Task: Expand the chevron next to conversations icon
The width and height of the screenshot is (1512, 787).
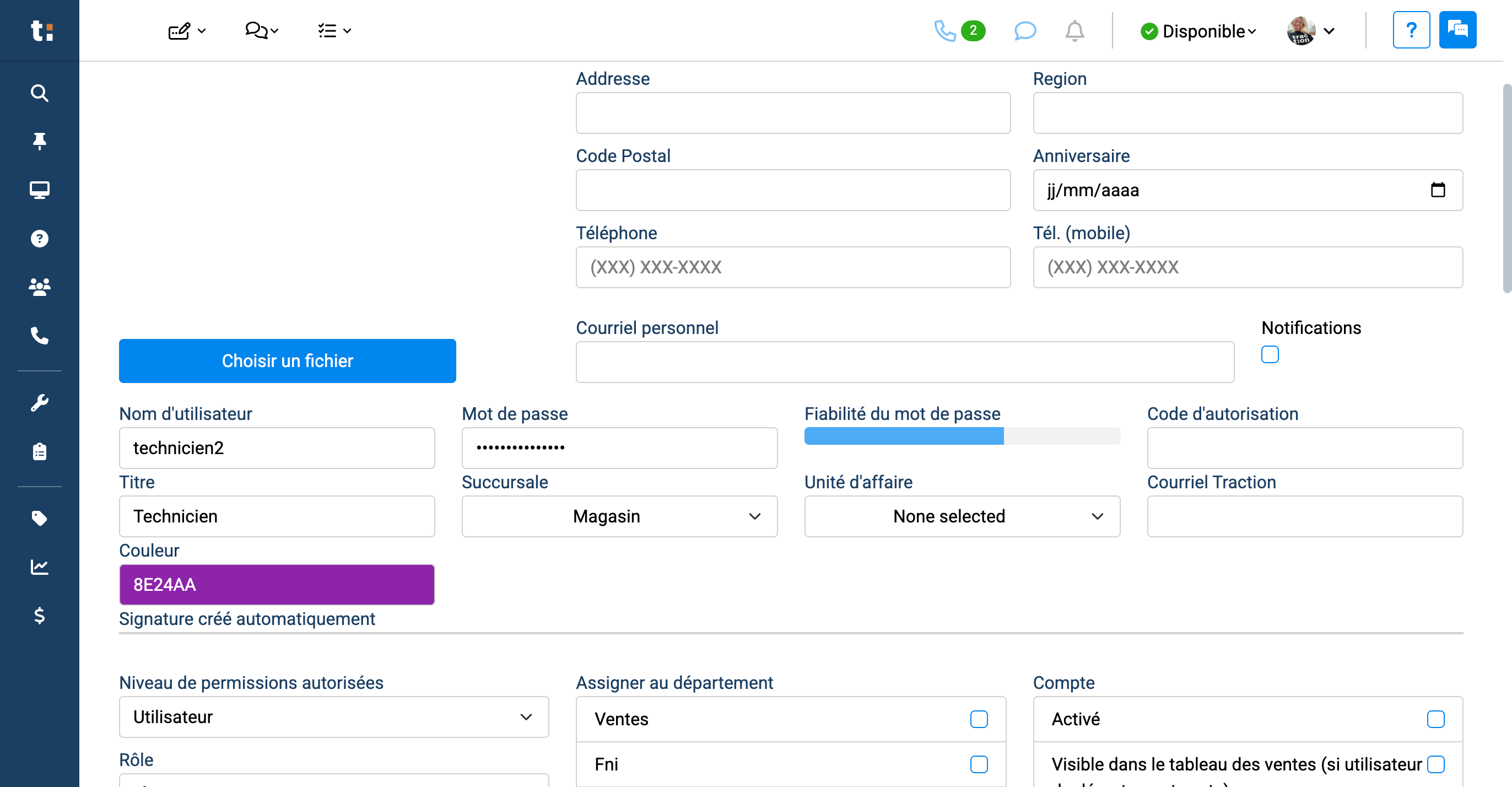Action: coord(274,31)
